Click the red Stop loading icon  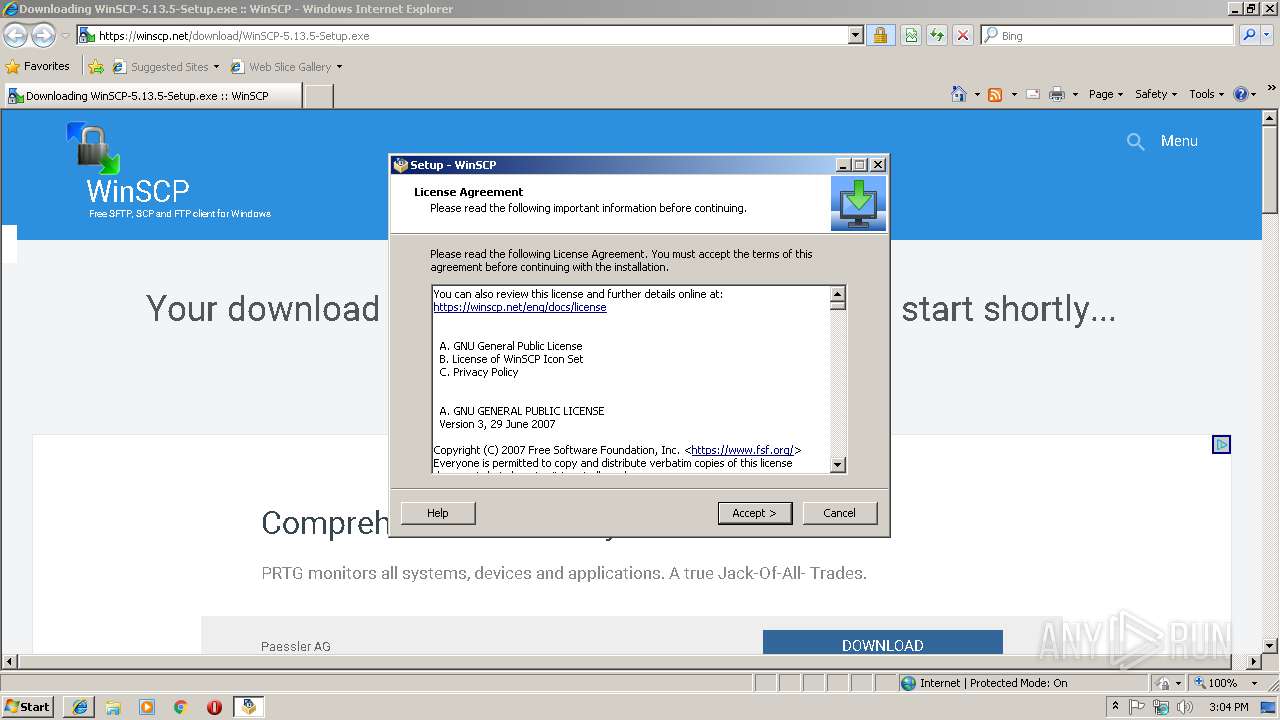point(963,35)
